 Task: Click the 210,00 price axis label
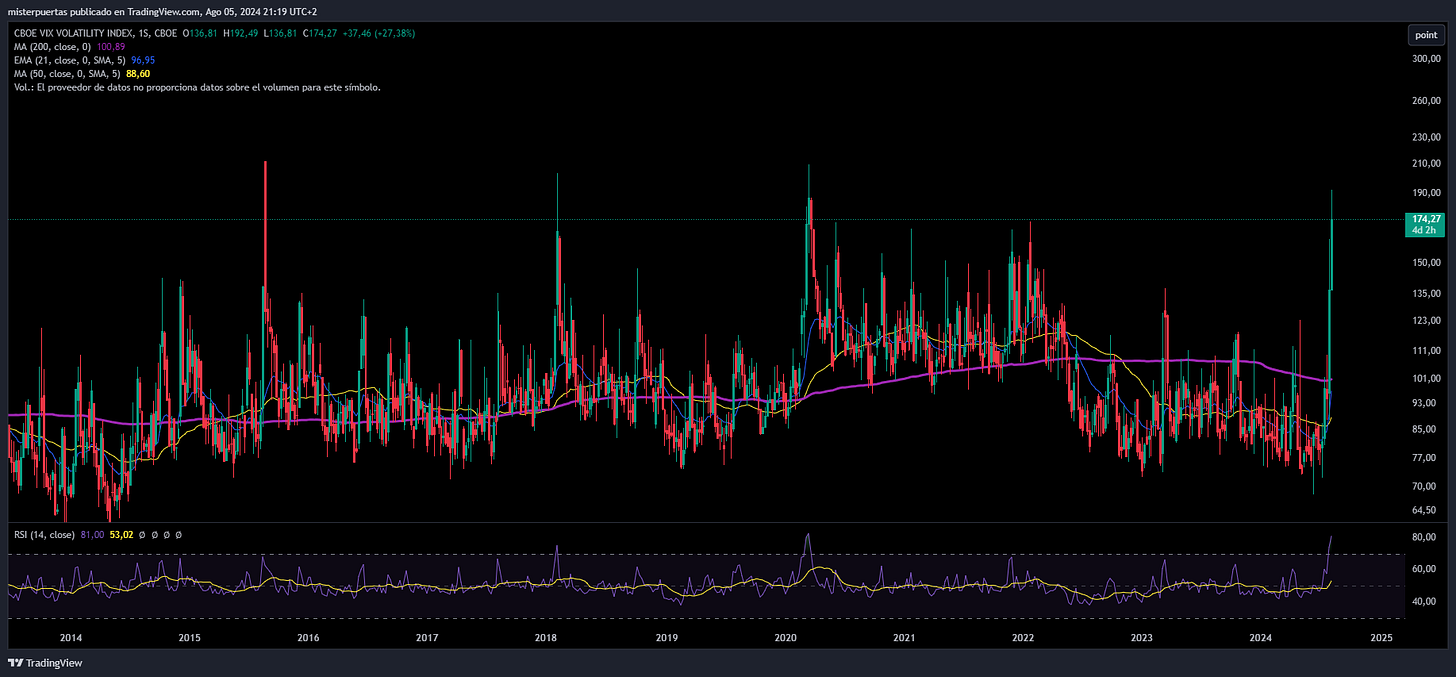(x=1425, y=164)
